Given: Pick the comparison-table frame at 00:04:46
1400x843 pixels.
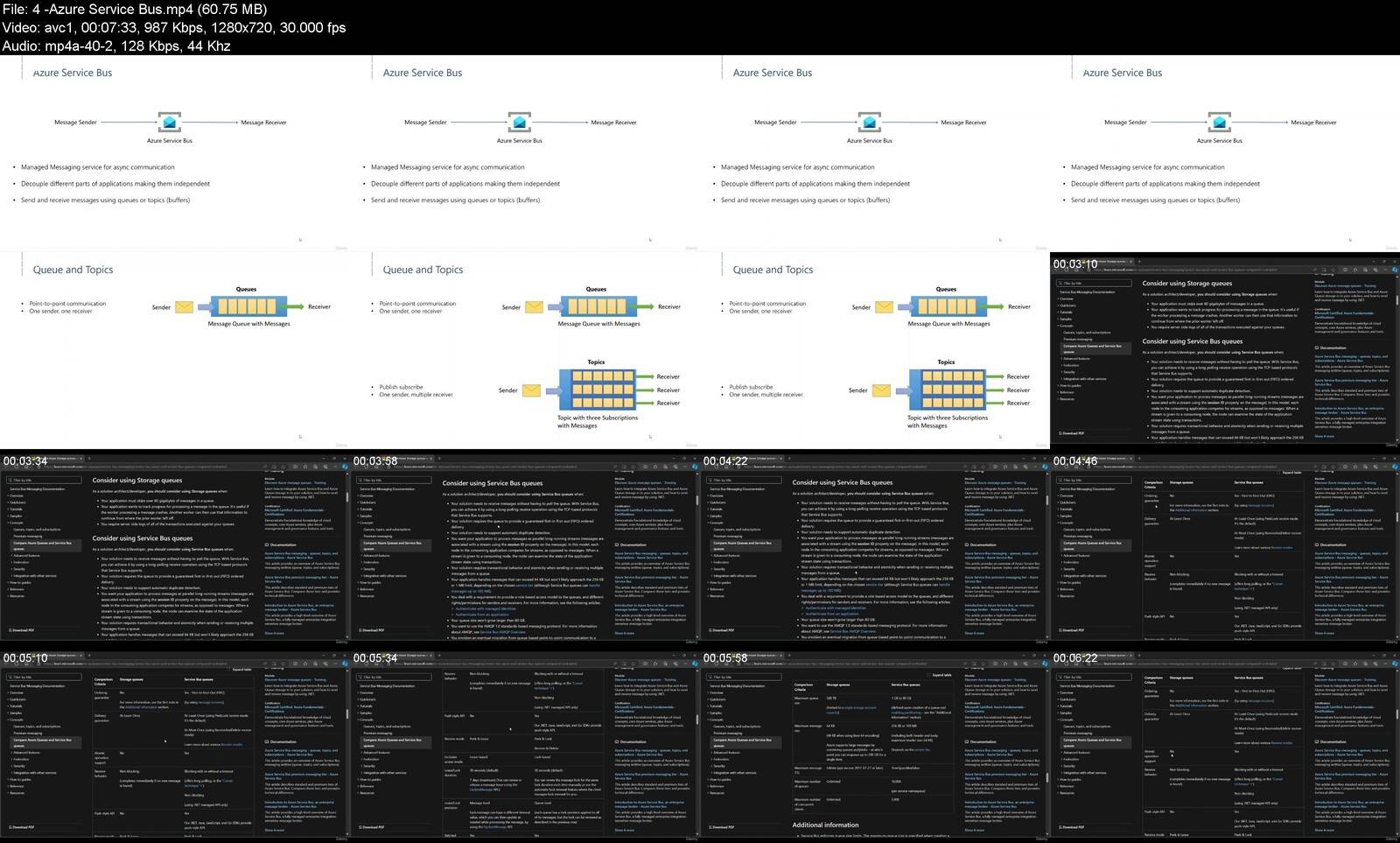Looking at the screenshot, I should point(1225,547).
